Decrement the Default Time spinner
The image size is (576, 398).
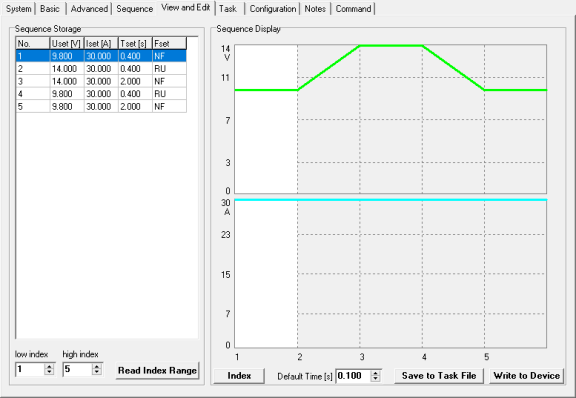tap(375, 379)
